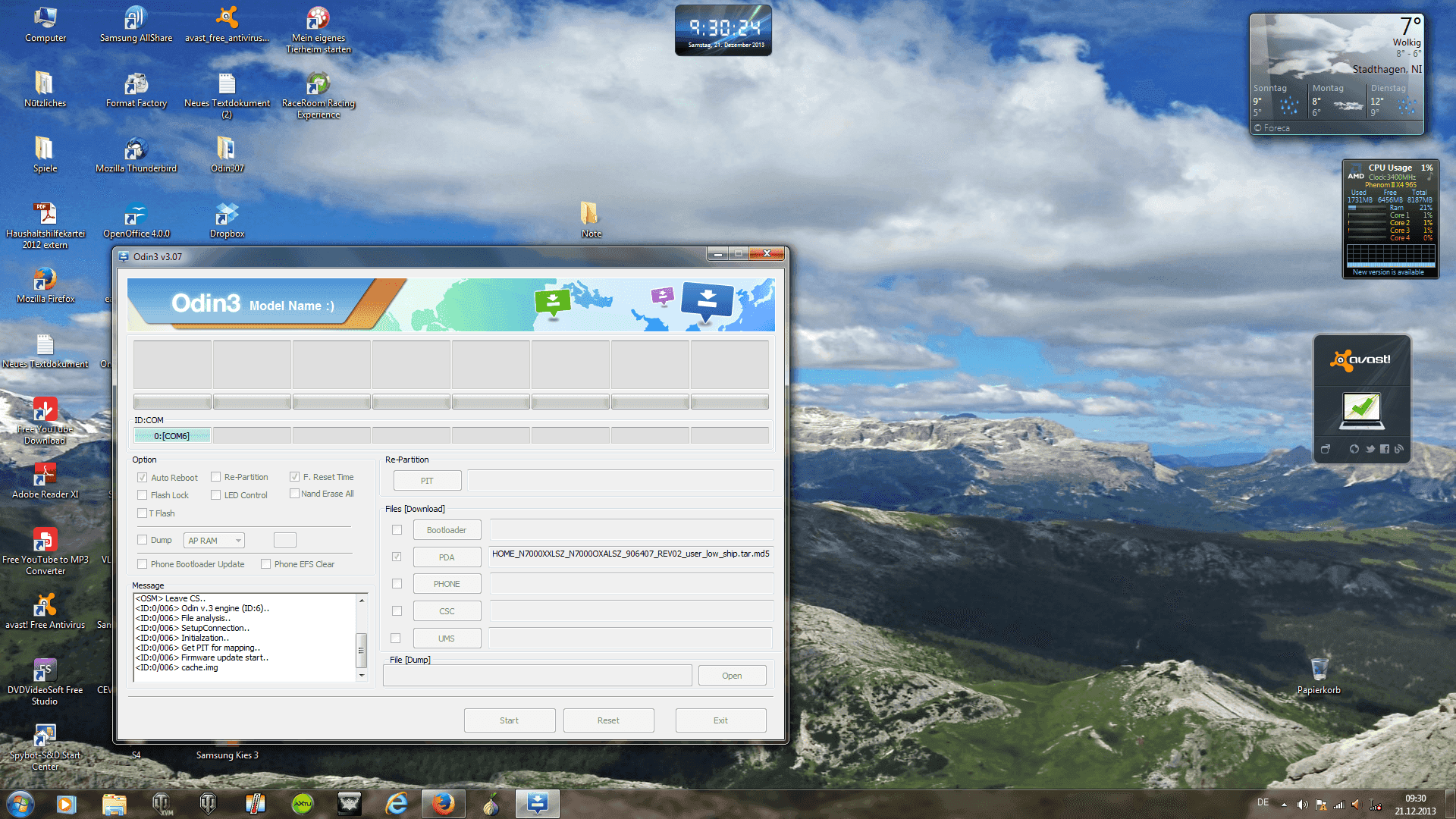The height and width of the screenshot is (819, 1456).
Task: Open Internet Explorer from taskbar
Action: coord(396,804)
